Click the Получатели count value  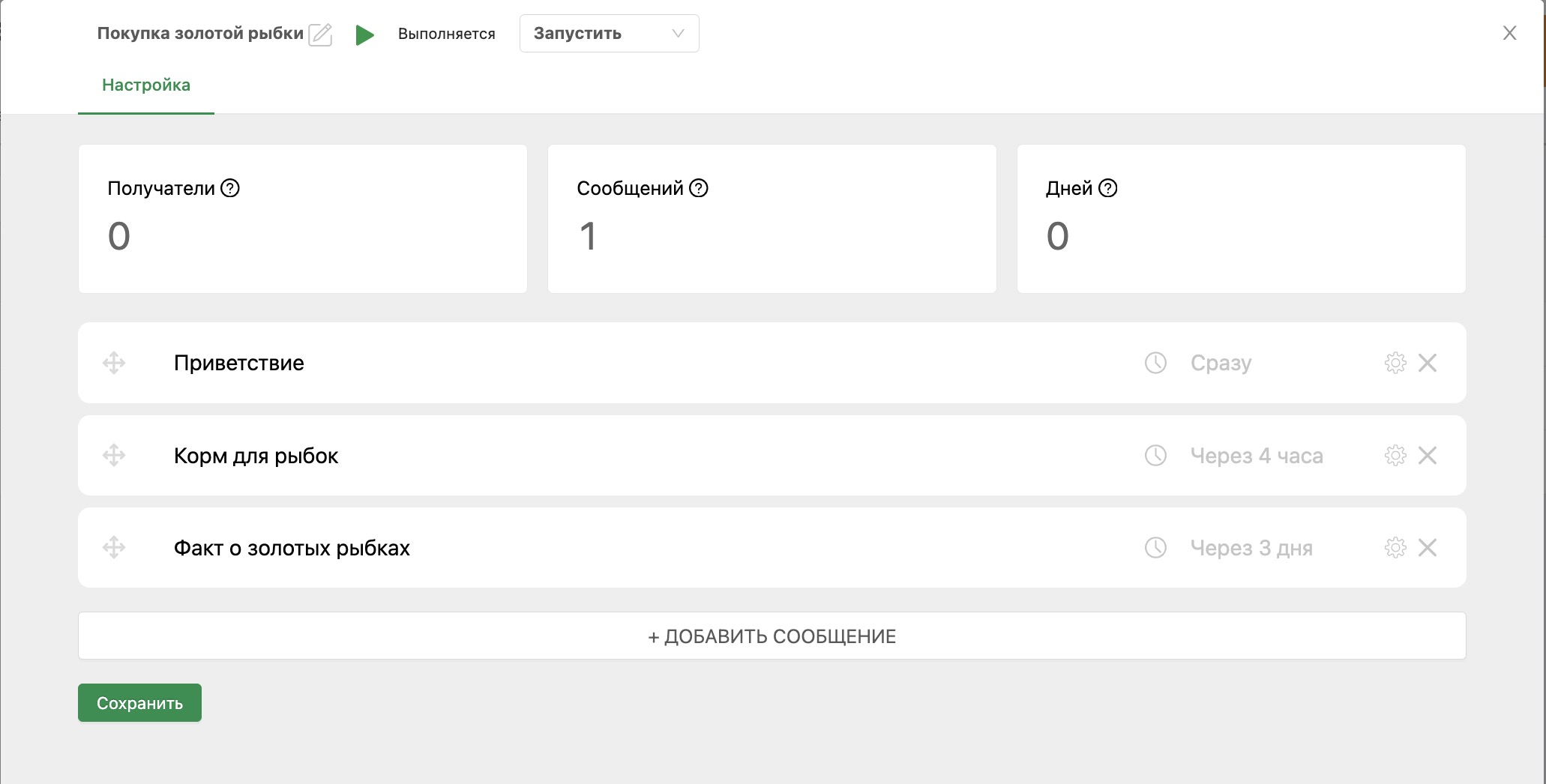point(119,236)
